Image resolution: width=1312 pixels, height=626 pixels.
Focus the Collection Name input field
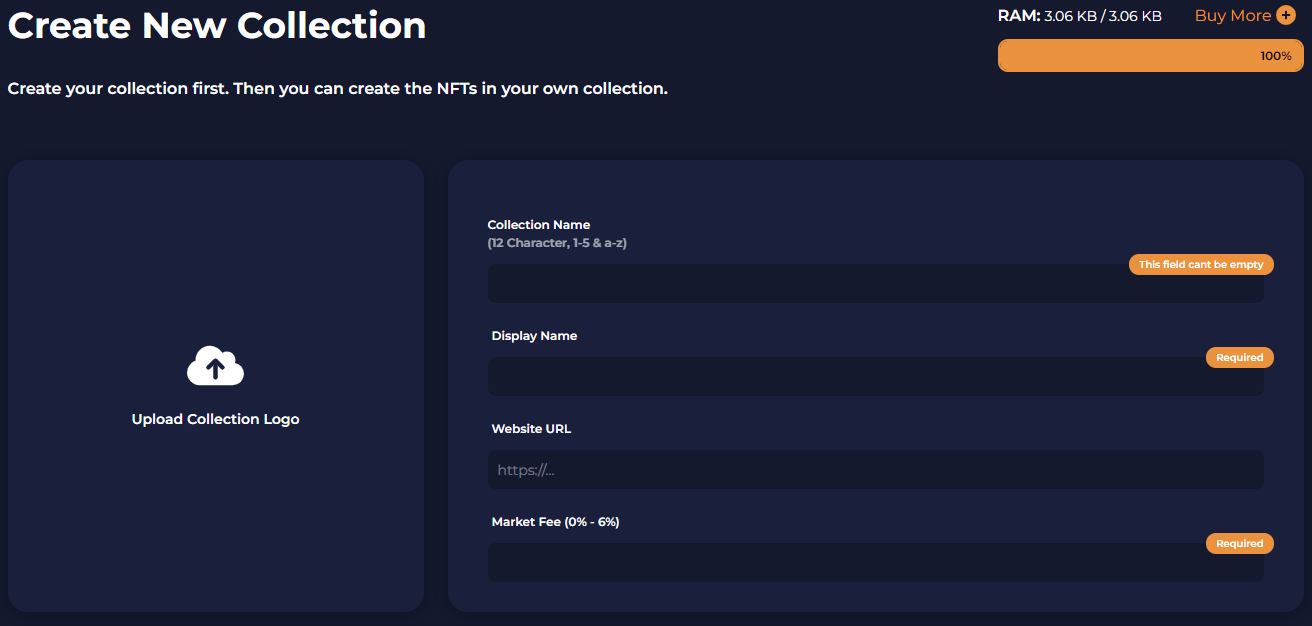pyautogui.click(x=800, y=284)
